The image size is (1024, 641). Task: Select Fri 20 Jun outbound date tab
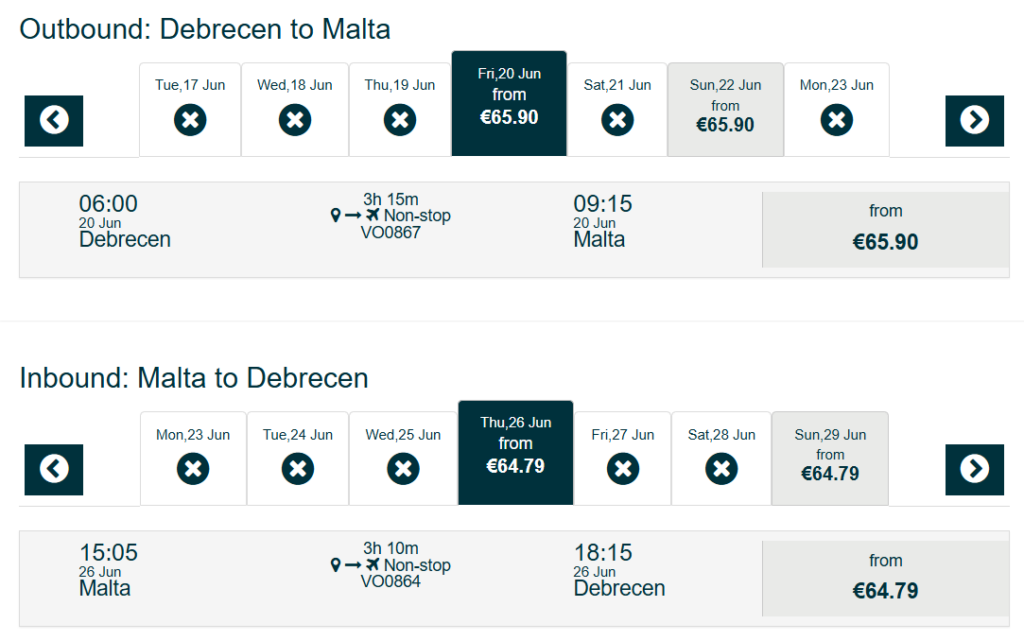click(x=509, y=103)
